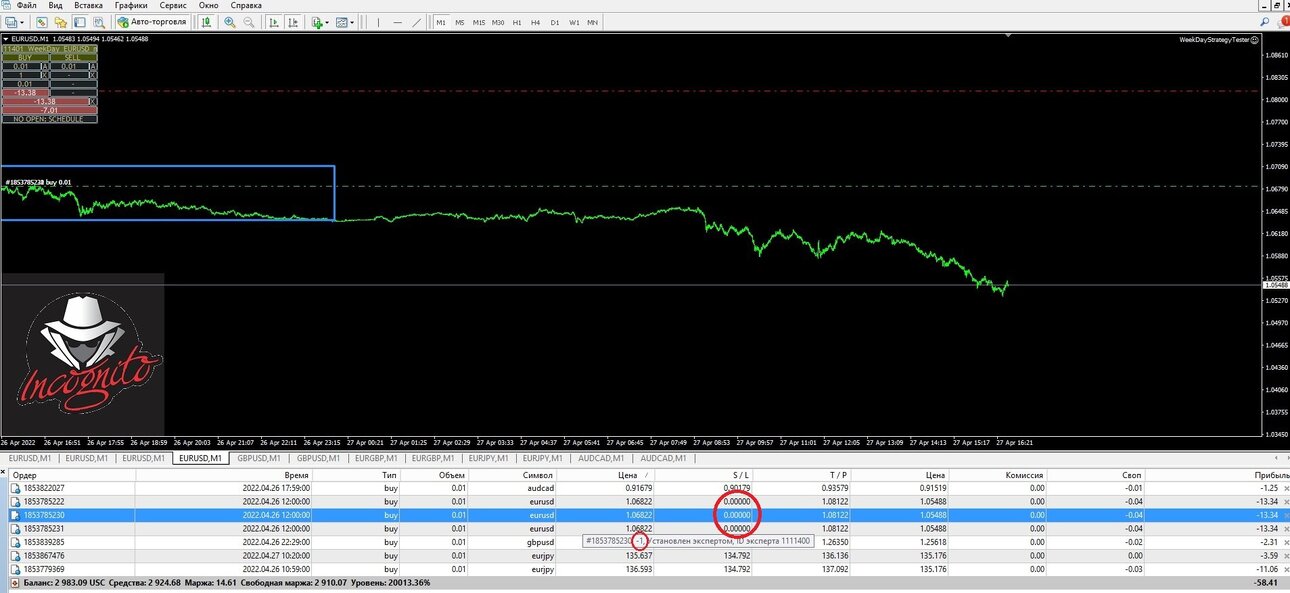The width and height of the screenshot is (1290, 593).
Task: Click the candlestick chart type icon
Action: coord(206,22)
